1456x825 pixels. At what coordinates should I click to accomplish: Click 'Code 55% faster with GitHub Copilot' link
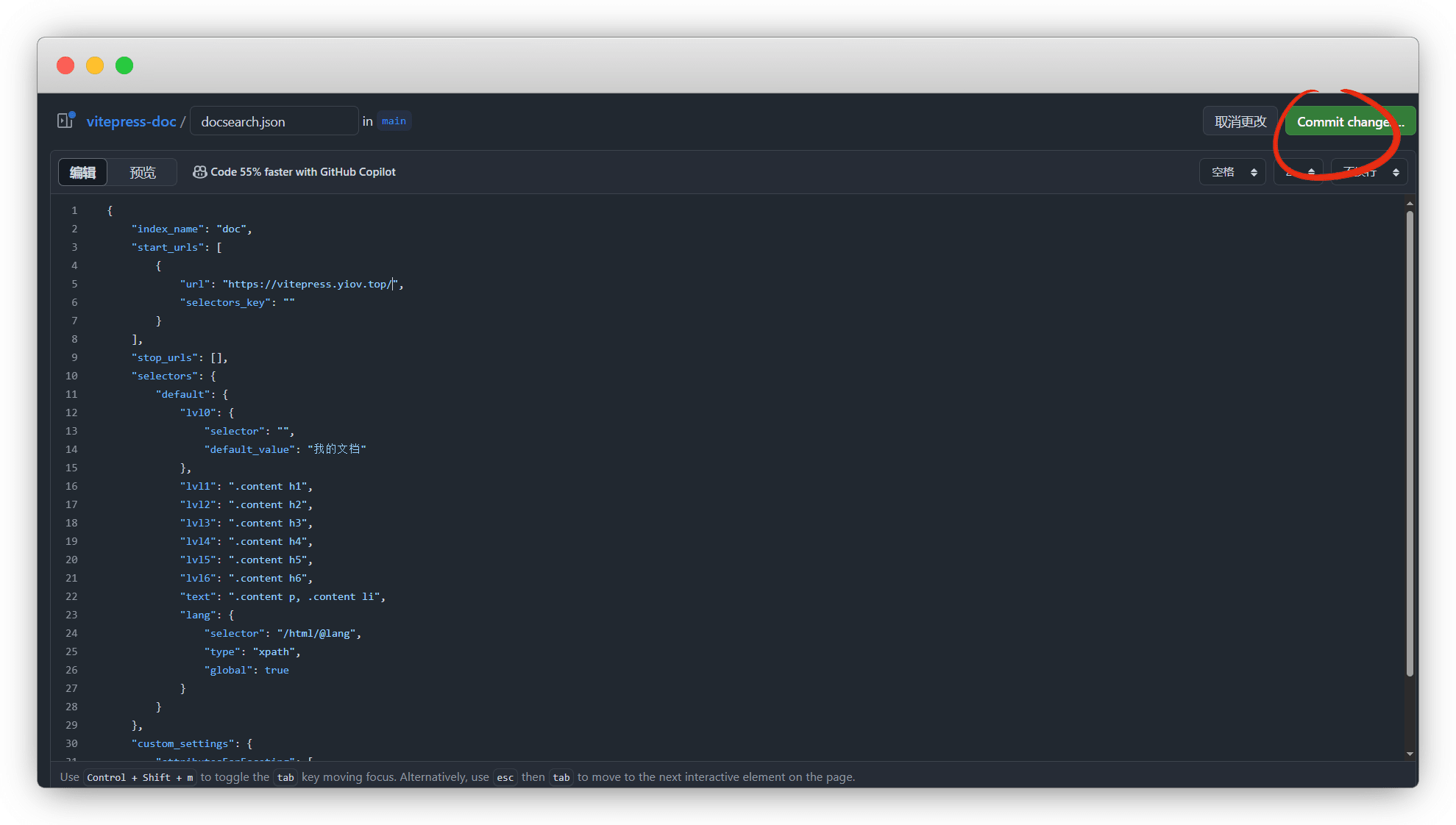(302, 172)
